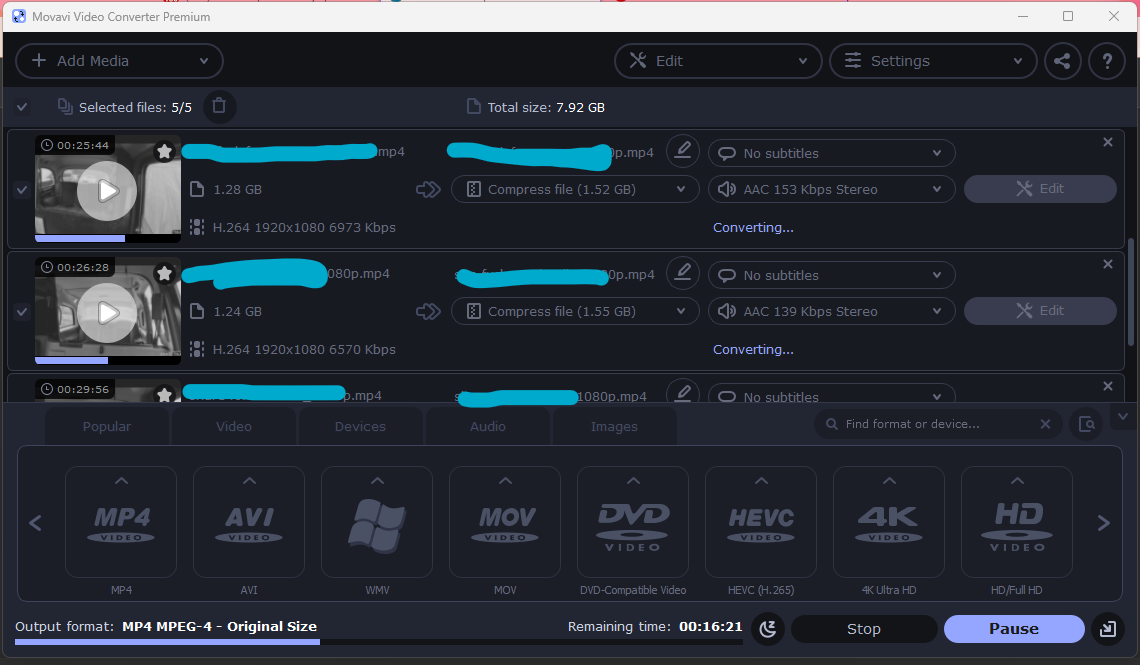Switch to the Audio format tab
The image size is (1140, 665).
(487, 426)
